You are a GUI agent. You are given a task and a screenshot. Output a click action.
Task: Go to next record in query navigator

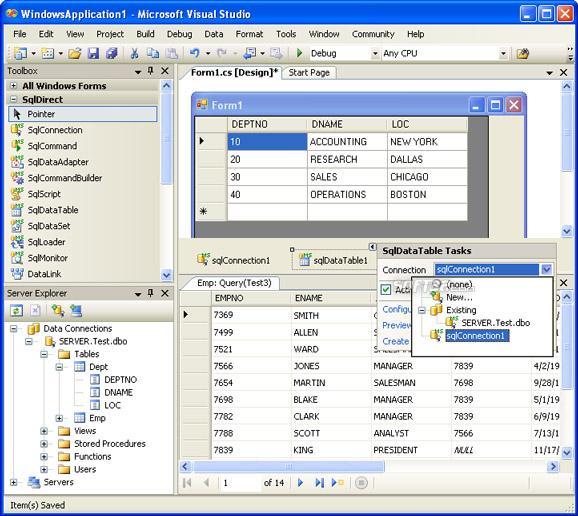[300, 482]
